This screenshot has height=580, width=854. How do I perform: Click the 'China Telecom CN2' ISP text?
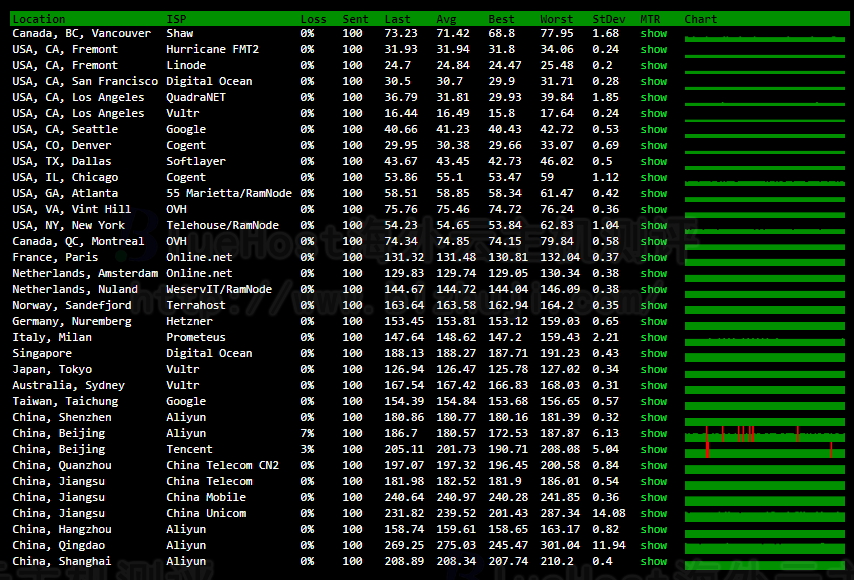point(222,466)
